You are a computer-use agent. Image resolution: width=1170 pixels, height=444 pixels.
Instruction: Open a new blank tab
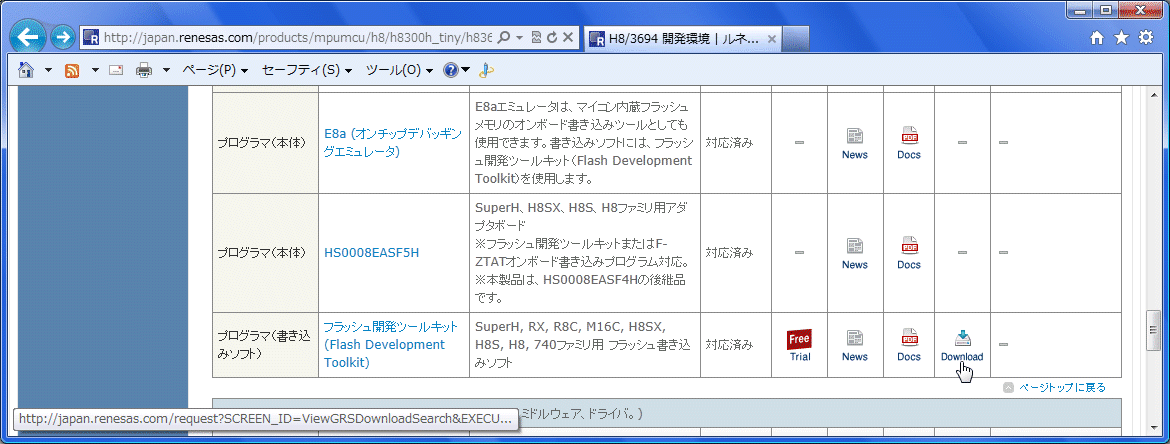[x=796, y=38]
